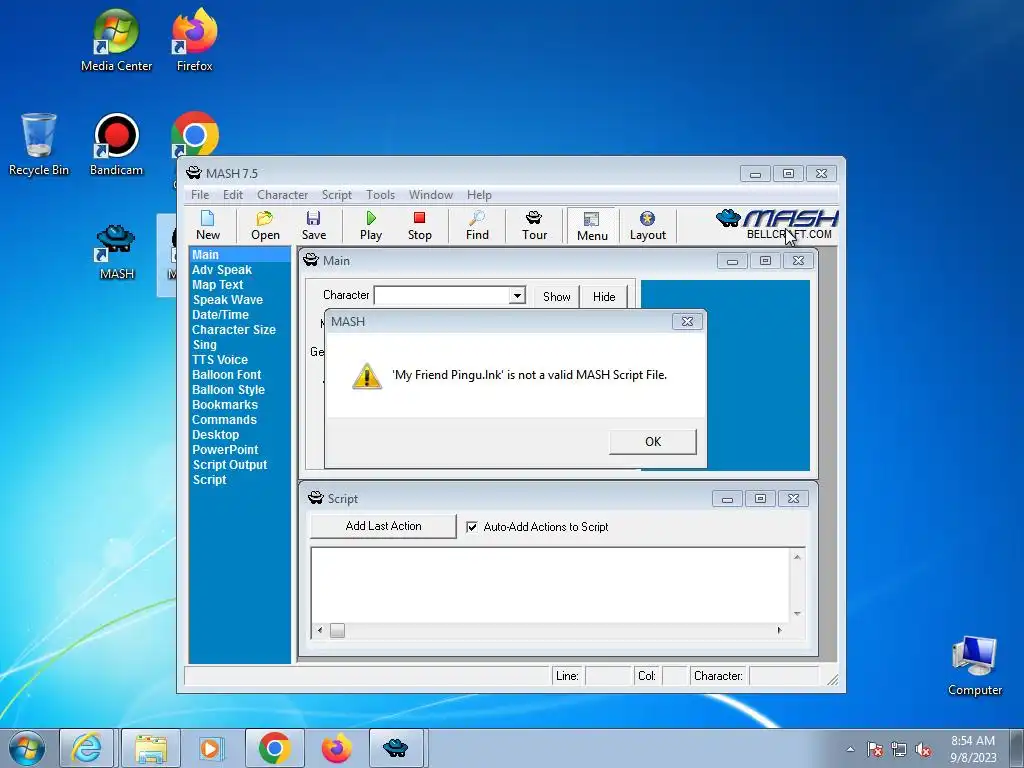Toggle the Menu toolbar button
The width and height of the screenshot is (1024, 768).
[592, 226]
